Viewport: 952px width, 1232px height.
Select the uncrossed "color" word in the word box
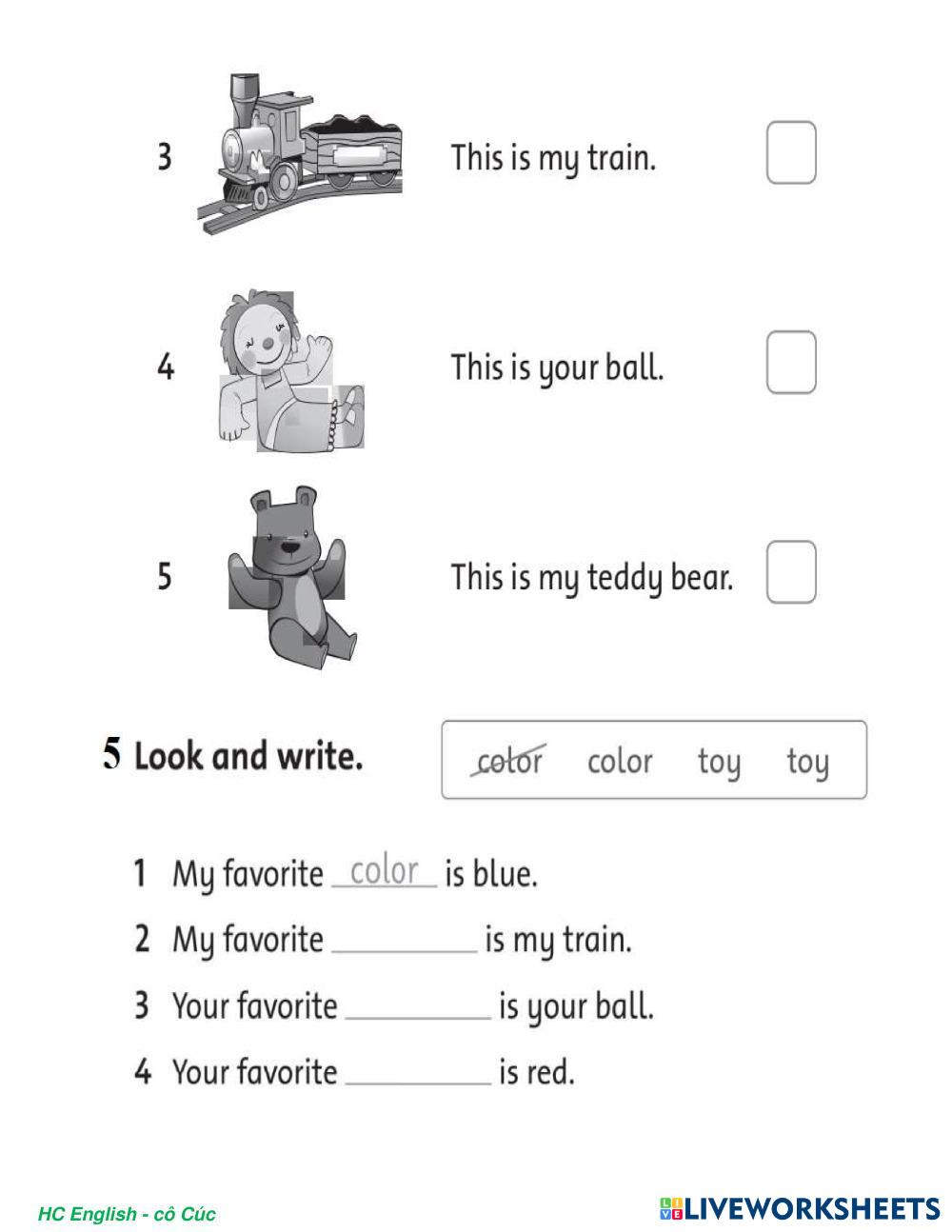[620, 761]
